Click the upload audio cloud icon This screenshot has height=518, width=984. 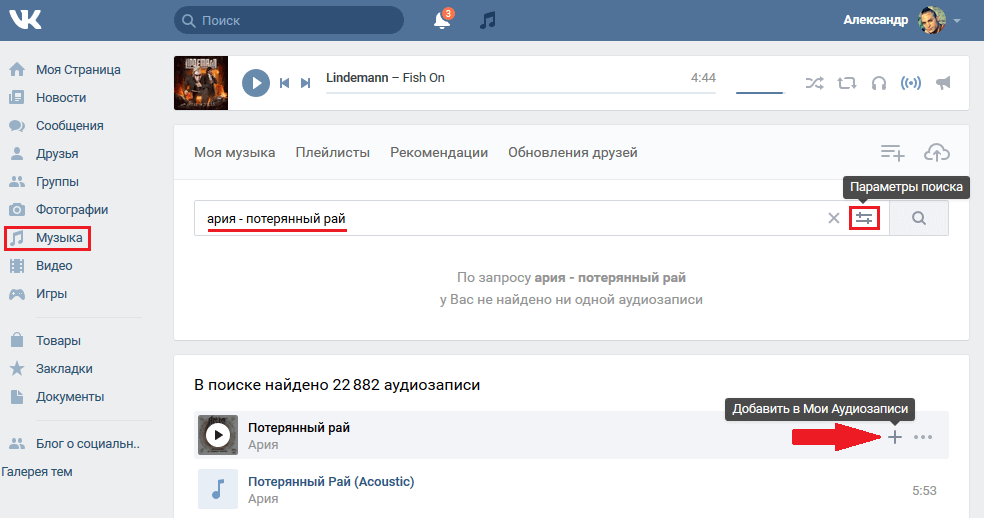tap(937, 153)
